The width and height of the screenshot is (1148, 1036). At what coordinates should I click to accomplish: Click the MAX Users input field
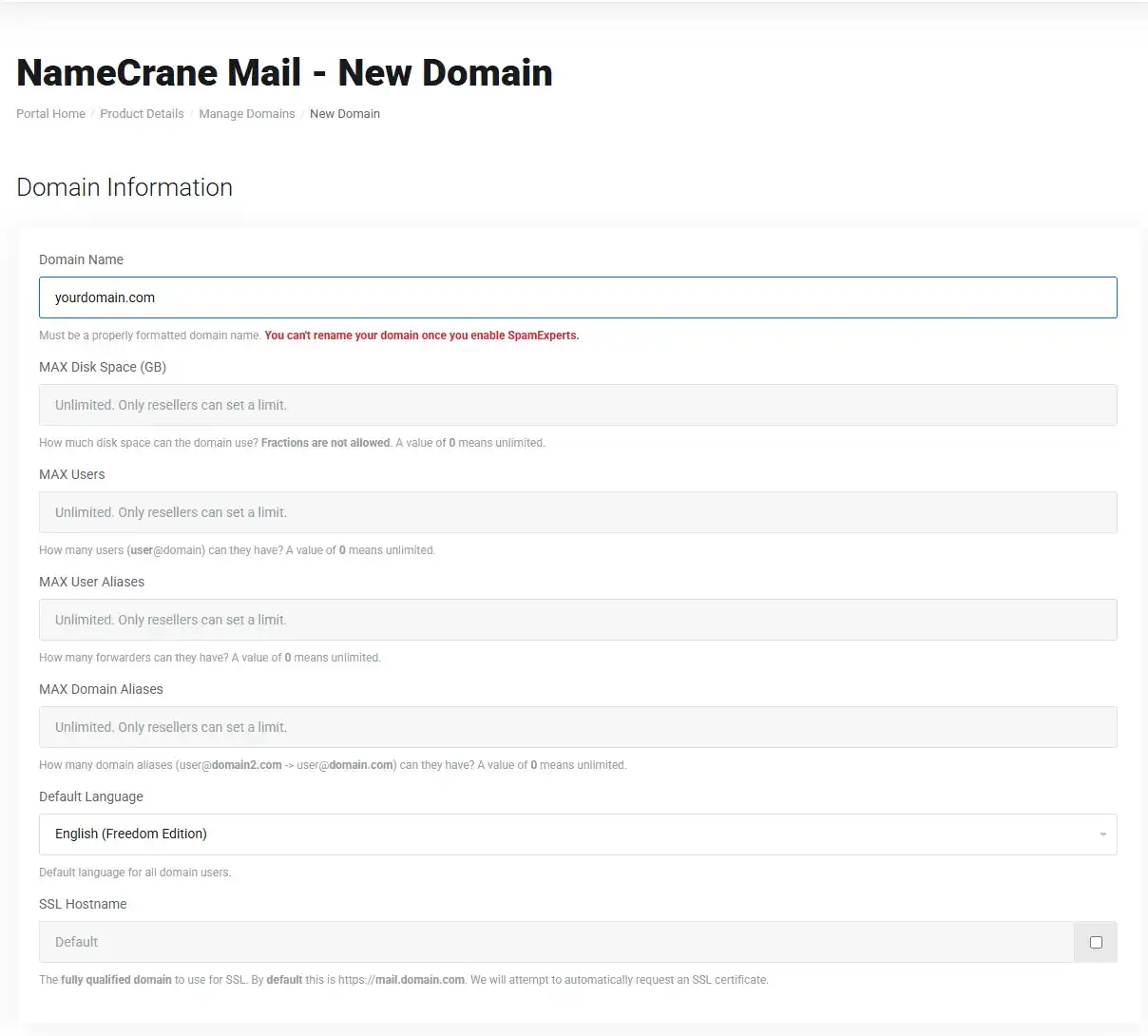578,511
